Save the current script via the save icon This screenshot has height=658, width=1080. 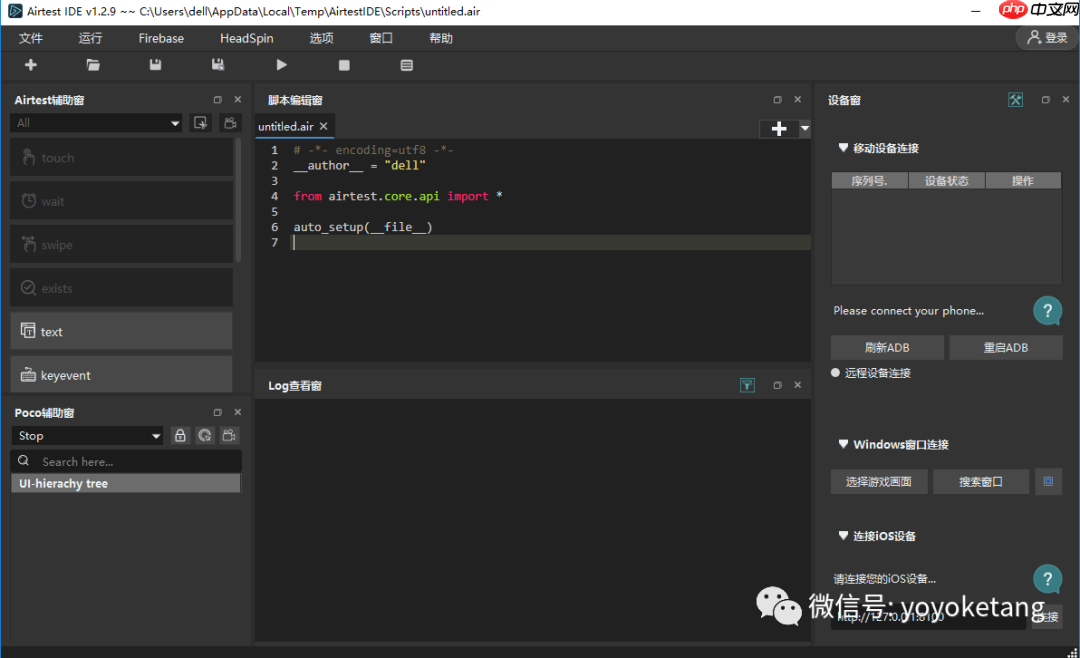click(154, 64)
